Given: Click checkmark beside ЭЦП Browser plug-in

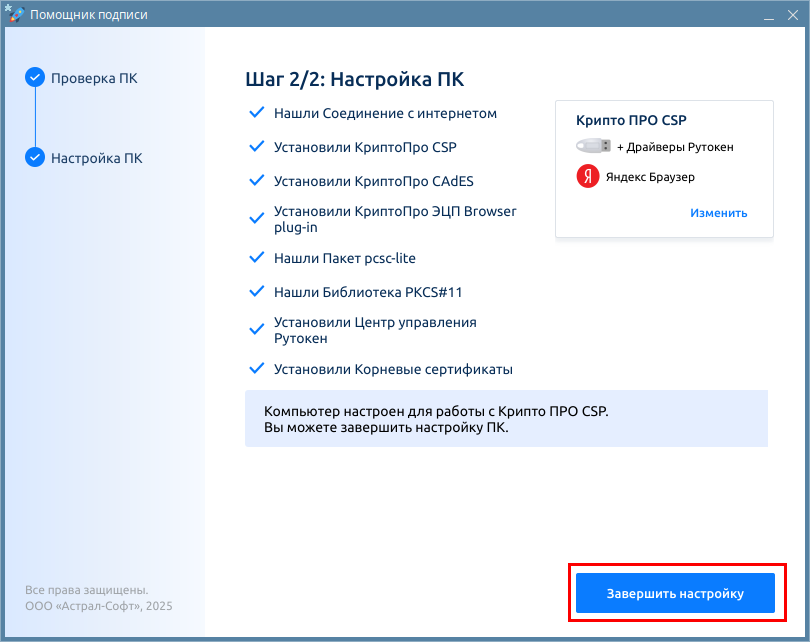Looking at the screenshot, I should [x=257, y=218].
